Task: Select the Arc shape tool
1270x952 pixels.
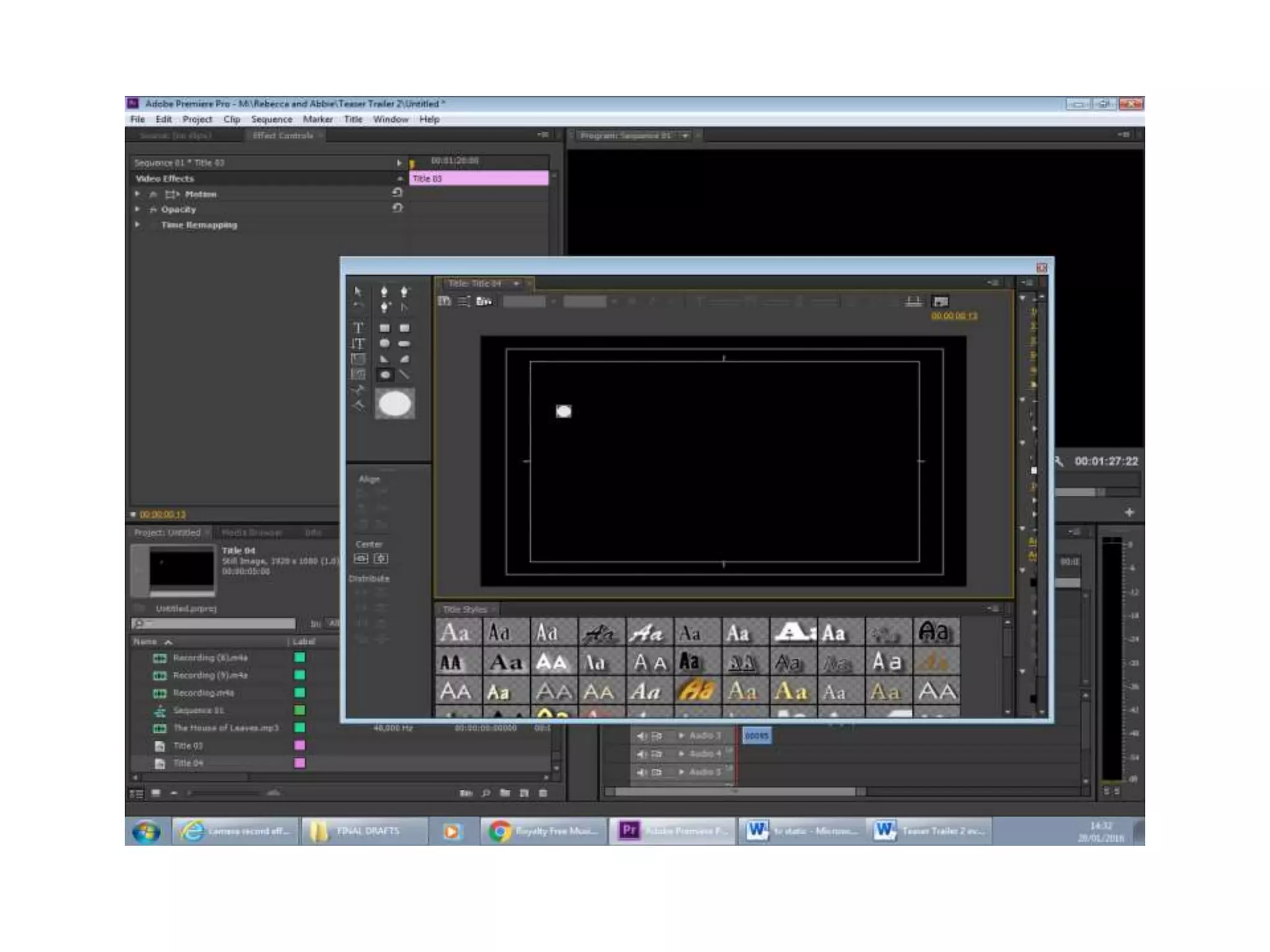Action: (404, 358)
